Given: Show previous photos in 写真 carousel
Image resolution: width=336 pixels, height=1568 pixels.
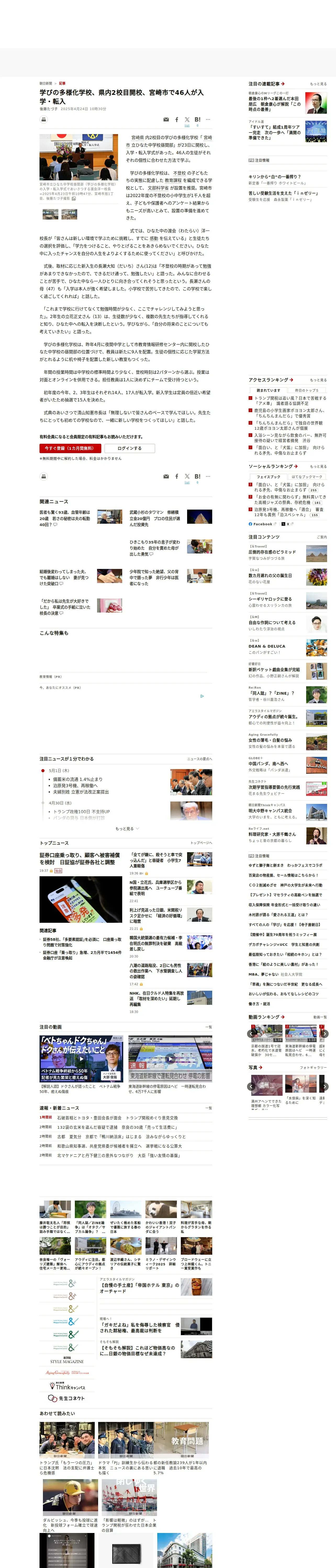Looking at the screenshot, I should 251,1087.
